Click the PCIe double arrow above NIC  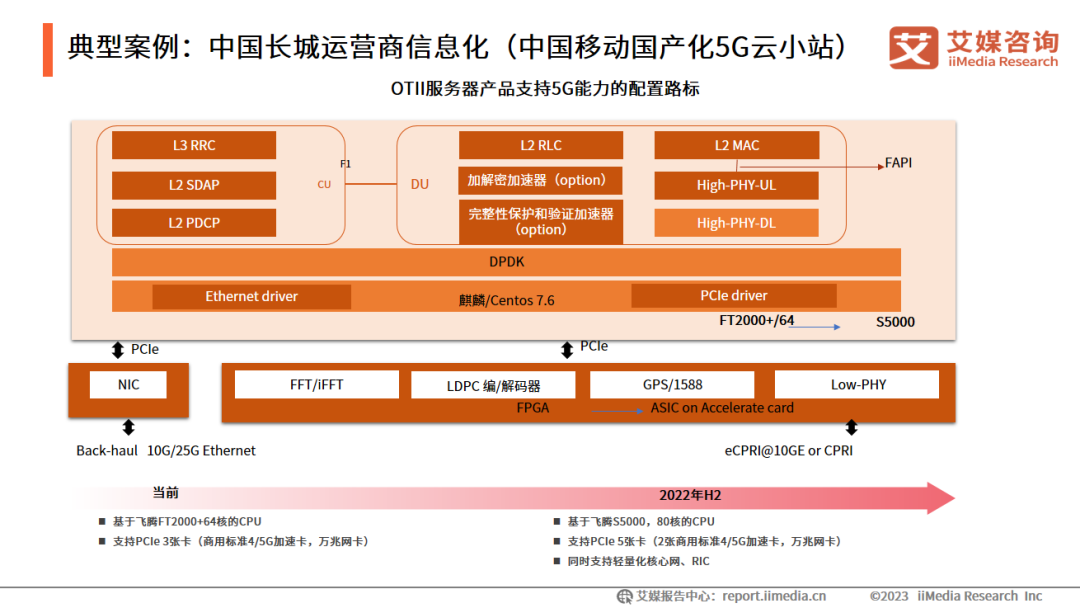click(x=118, y=350)
